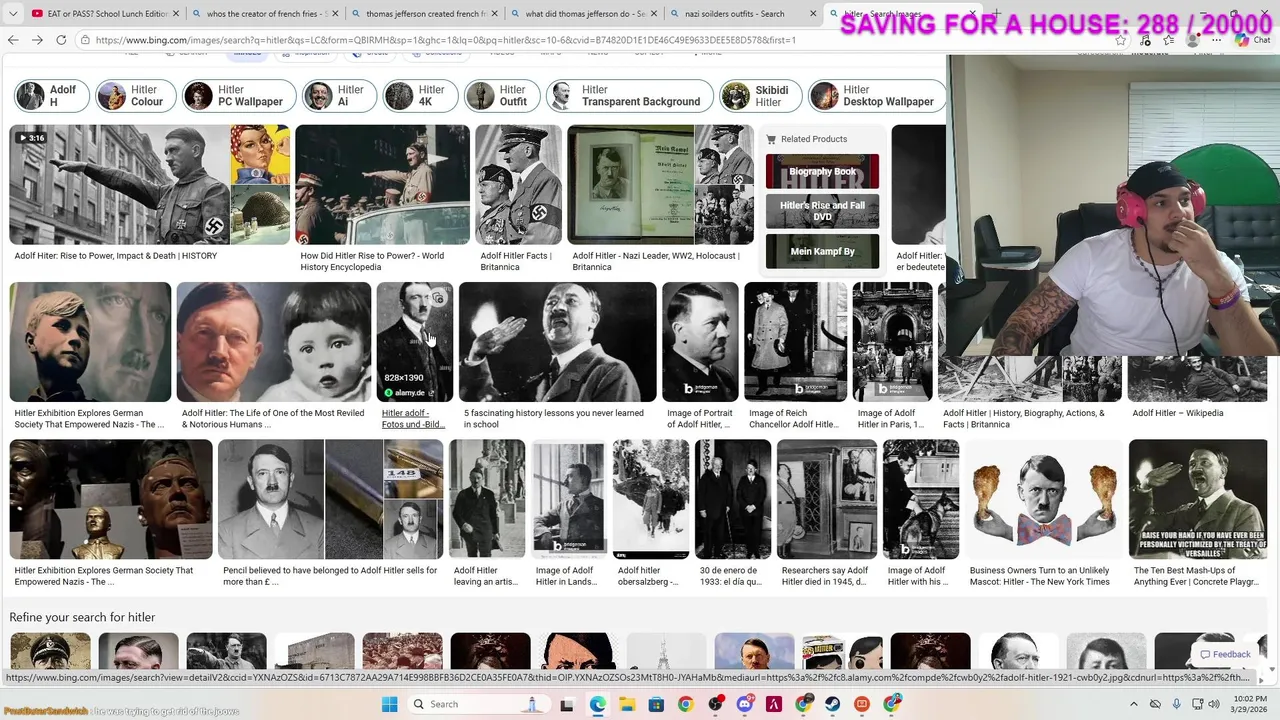Open the Mein Kampf By related product
Screen dimensions: 1280x720
[x=822, y=251]
